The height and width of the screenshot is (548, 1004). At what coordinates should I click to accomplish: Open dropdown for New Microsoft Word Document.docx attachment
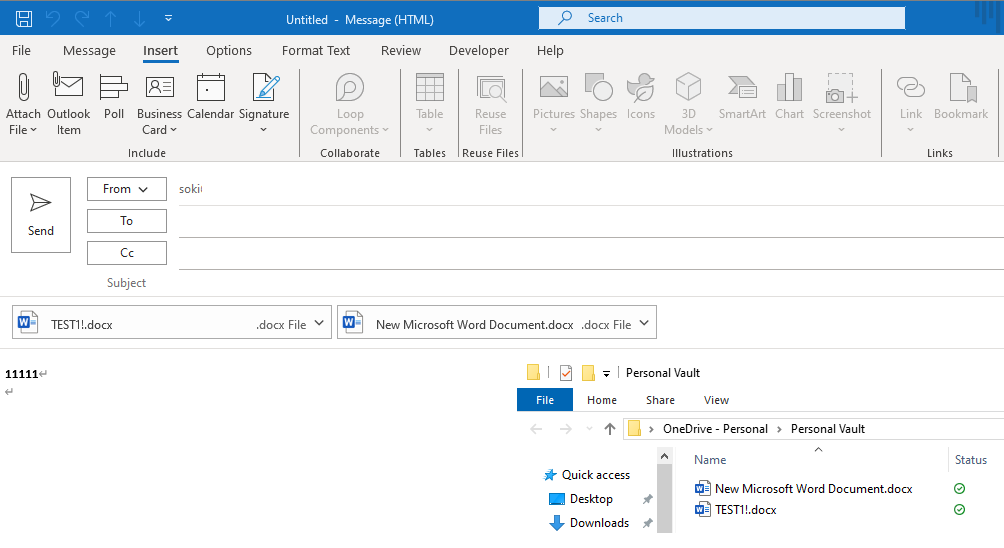[x=644, y=324]
